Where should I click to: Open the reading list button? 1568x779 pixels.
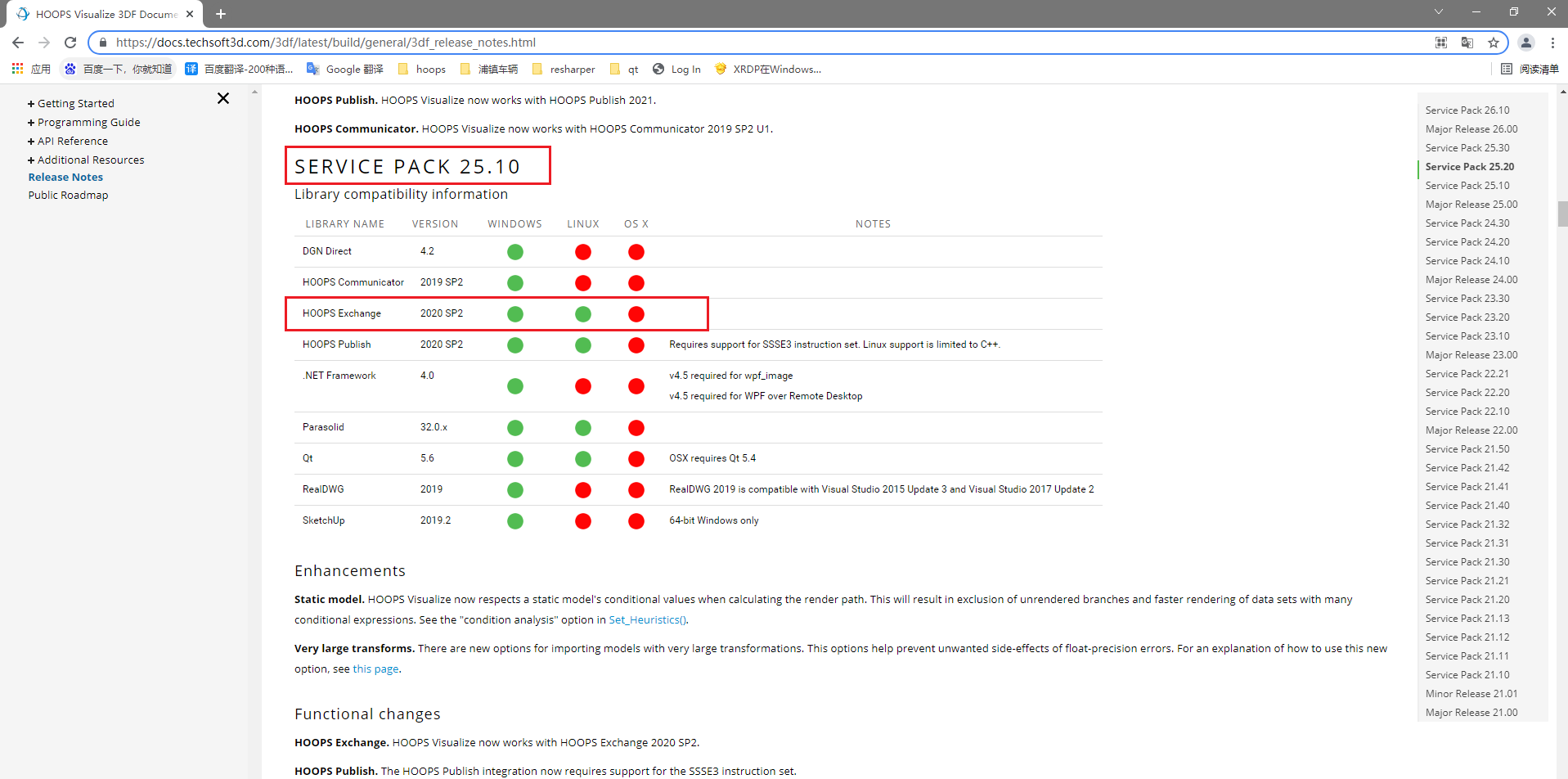(1530, 70)
